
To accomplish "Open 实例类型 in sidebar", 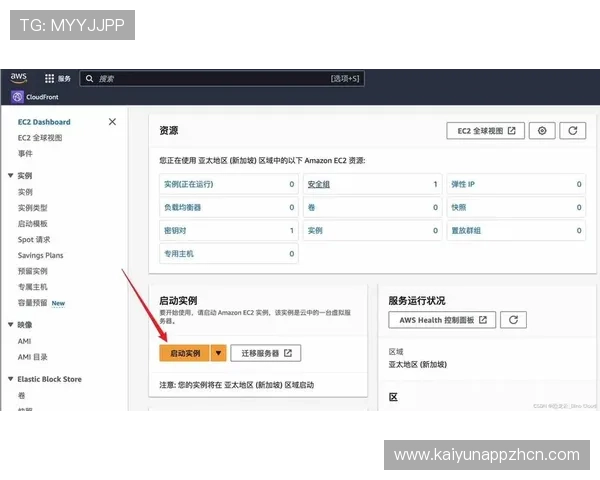I will click(x=33, y=208).
